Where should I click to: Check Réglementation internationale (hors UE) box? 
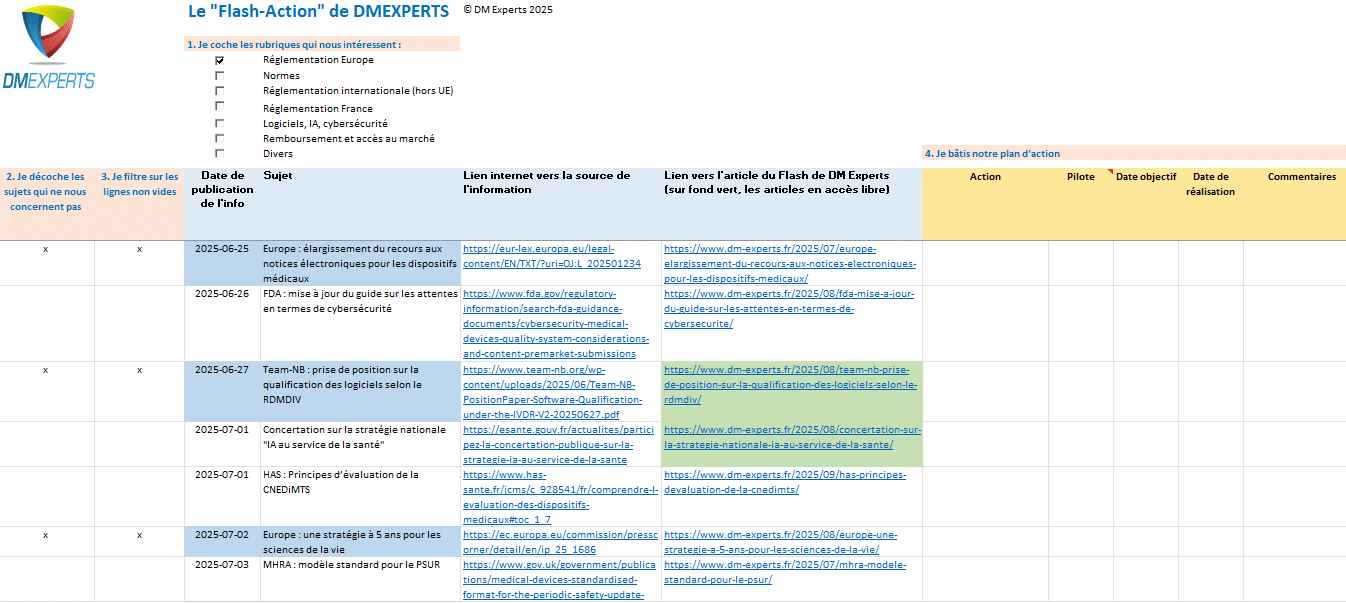[220, 90]
